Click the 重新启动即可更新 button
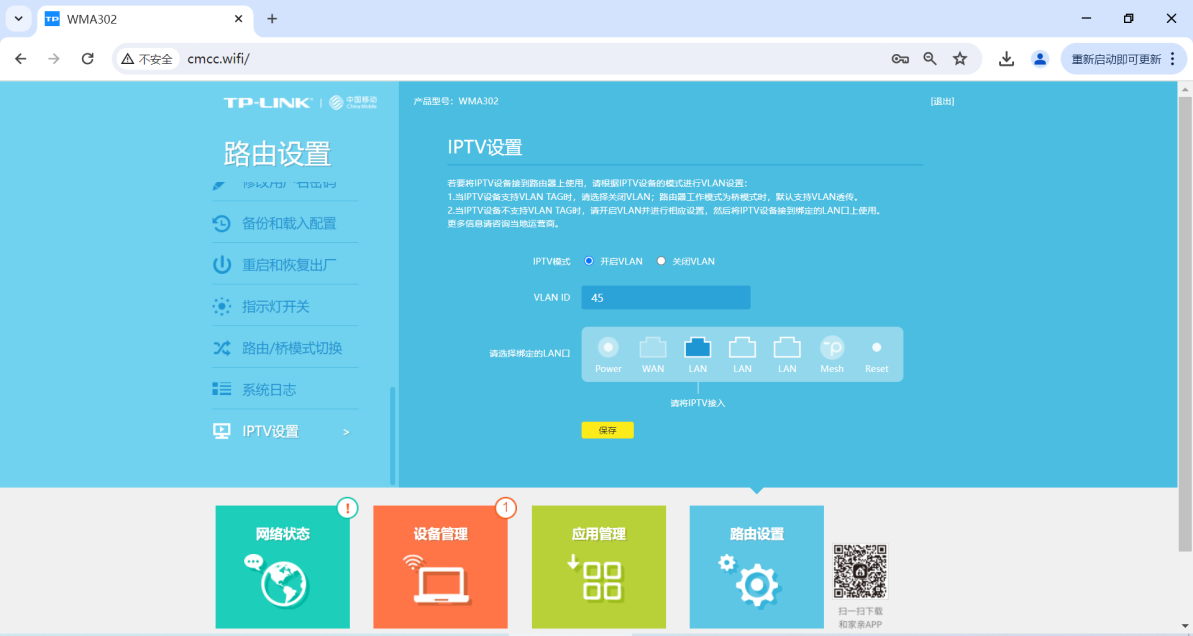The image size is (1193, 636). (x=1124, y=59)
